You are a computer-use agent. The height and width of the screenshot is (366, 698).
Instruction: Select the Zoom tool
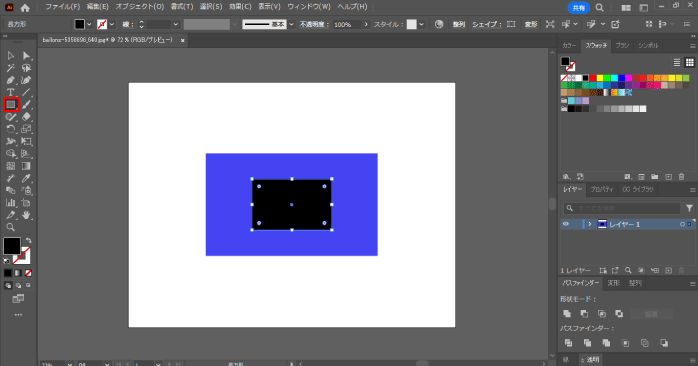click(x=11, y=228)
